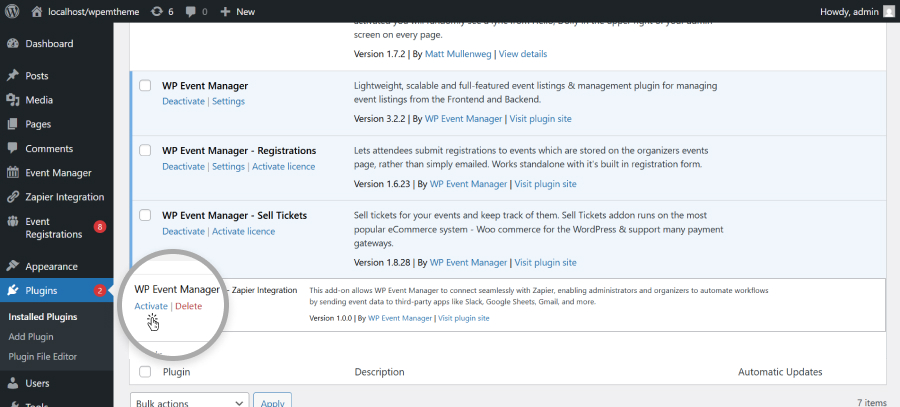Screen dimensions: 900x407
Task: Click the Apply button
Action: [273, 401]
